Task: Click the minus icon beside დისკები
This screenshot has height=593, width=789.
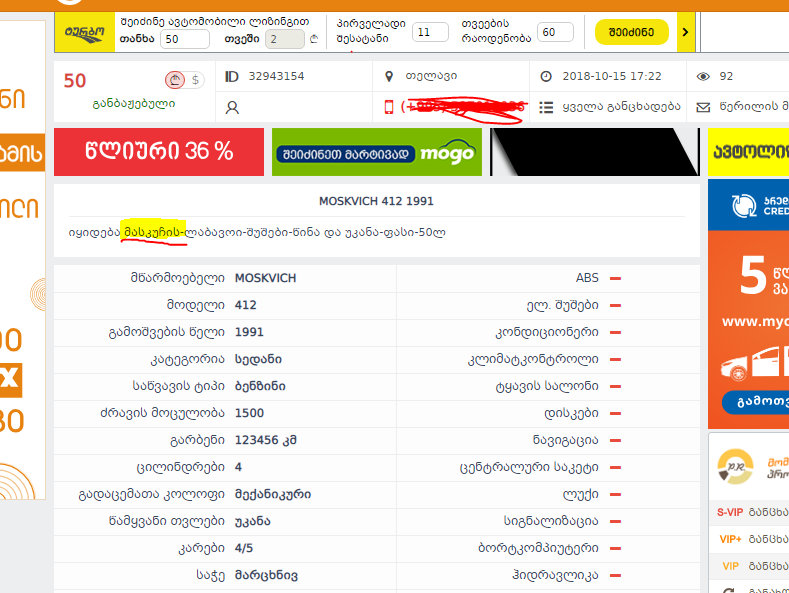Action: pos(615,413)
